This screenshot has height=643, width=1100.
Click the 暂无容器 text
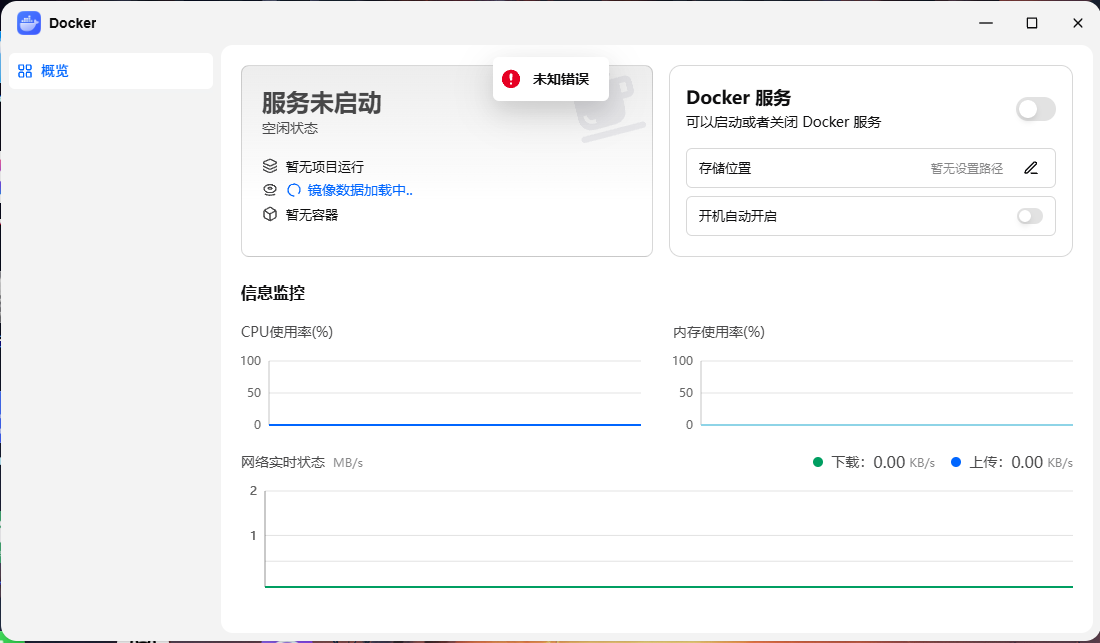(311, 215)
